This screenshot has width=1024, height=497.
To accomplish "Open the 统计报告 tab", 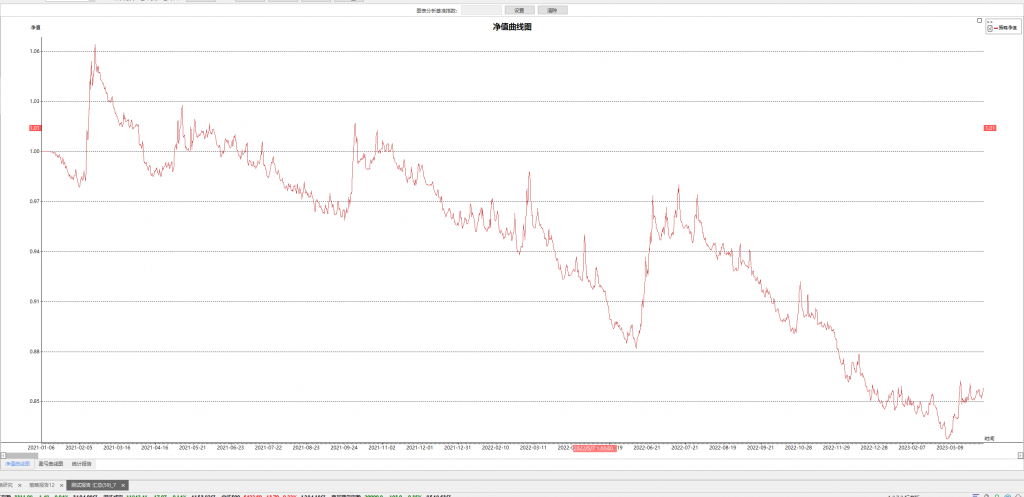I will tap(82, 464).
